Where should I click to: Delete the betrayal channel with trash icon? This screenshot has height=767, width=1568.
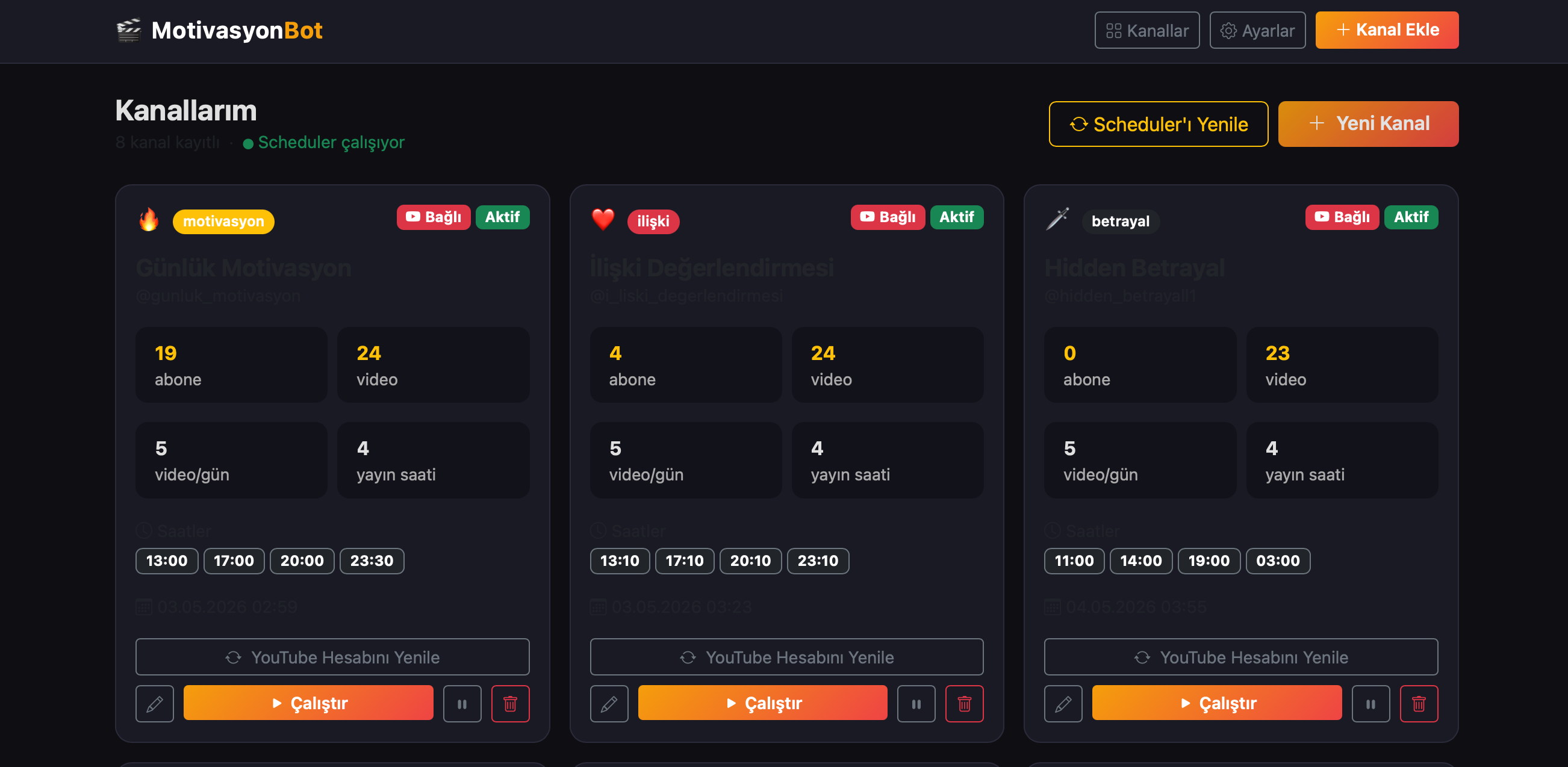pyautogui.click(x=1419, y=704)
